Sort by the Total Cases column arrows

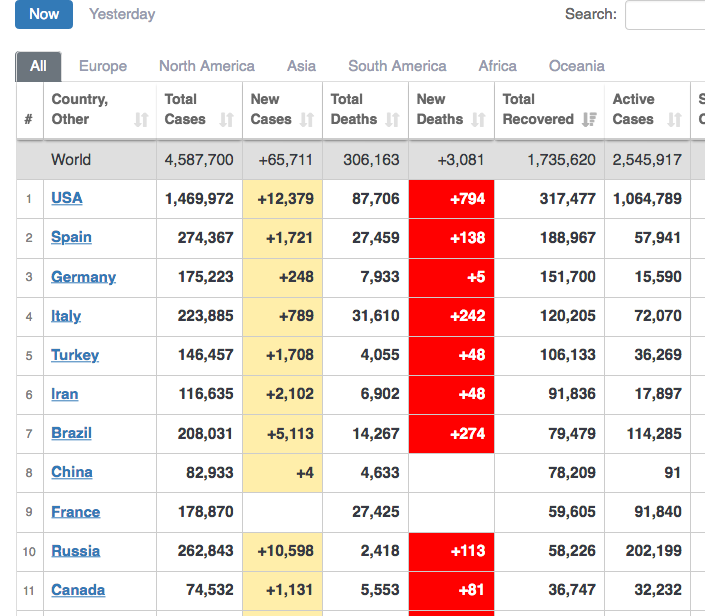tap(227, 120)
